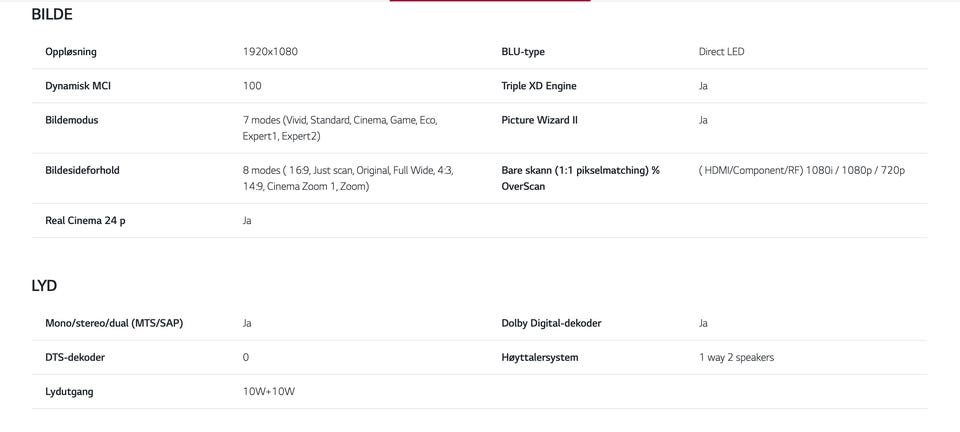Click the Bare skann OverScan label
Screen dimensions: 960x432
(580, 179)
